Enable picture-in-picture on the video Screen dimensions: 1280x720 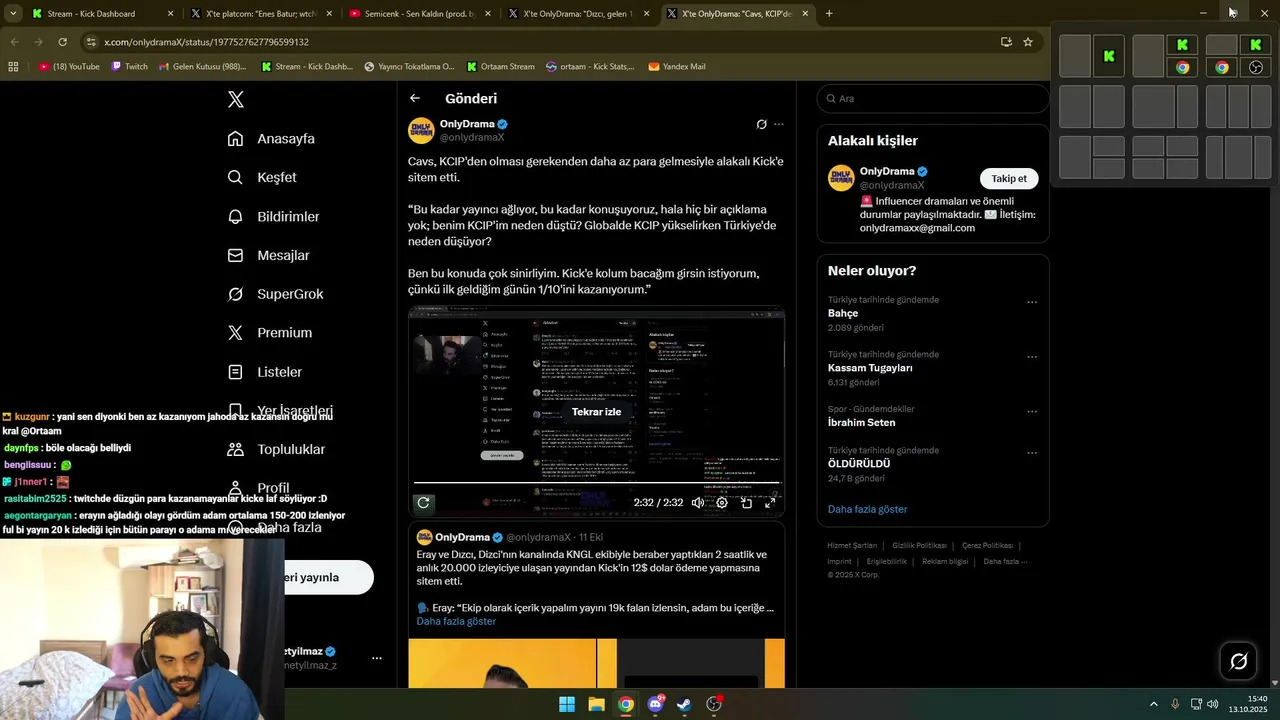point(746,503)
